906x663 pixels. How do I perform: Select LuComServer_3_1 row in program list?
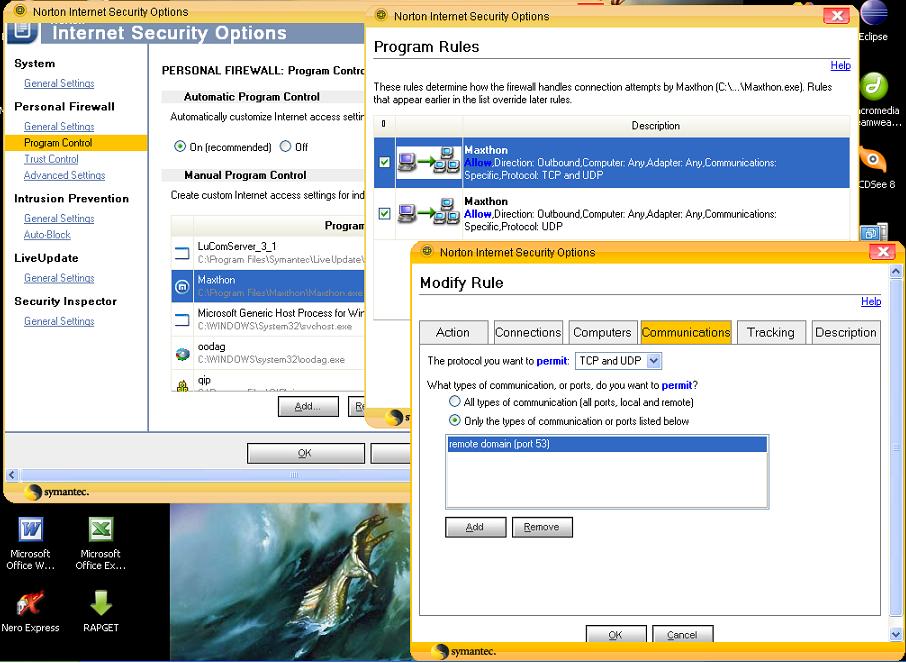click(268, 253)
